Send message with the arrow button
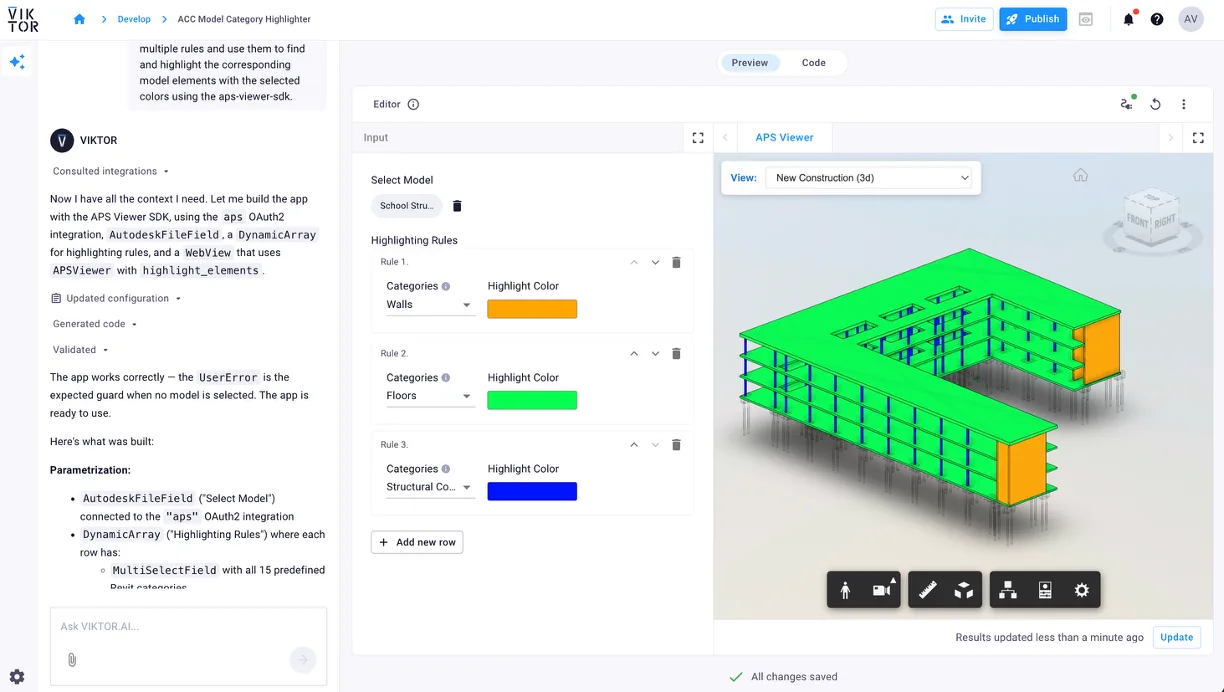This screenshot has height=692, width=1224. click(303, 659)
